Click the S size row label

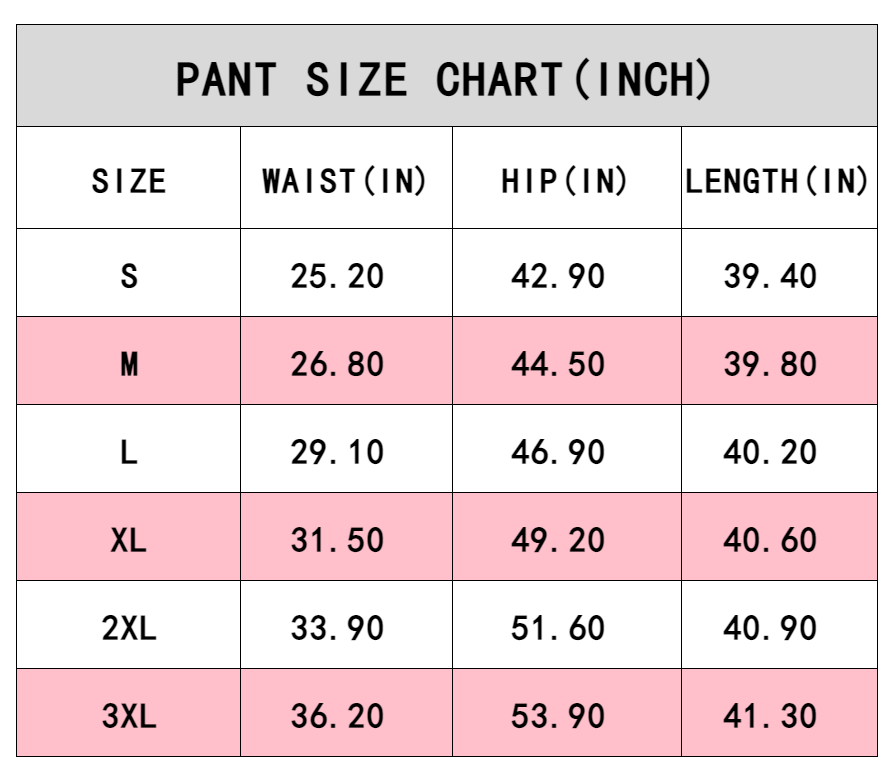click(x=129, y=276)
